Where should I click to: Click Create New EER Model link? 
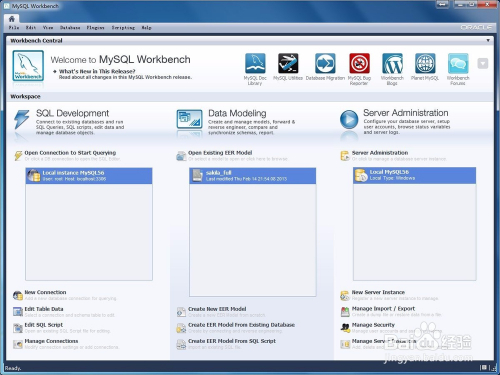[x=217, y=309]
